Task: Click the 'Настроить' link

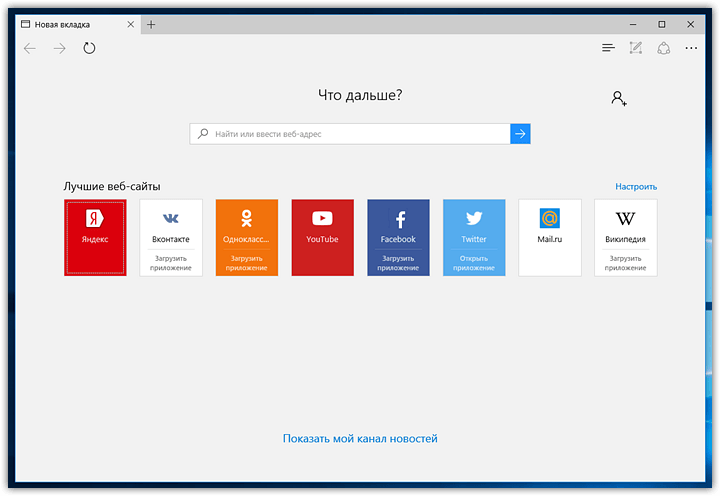Action: pyautogui.click(x=636, y=186)
